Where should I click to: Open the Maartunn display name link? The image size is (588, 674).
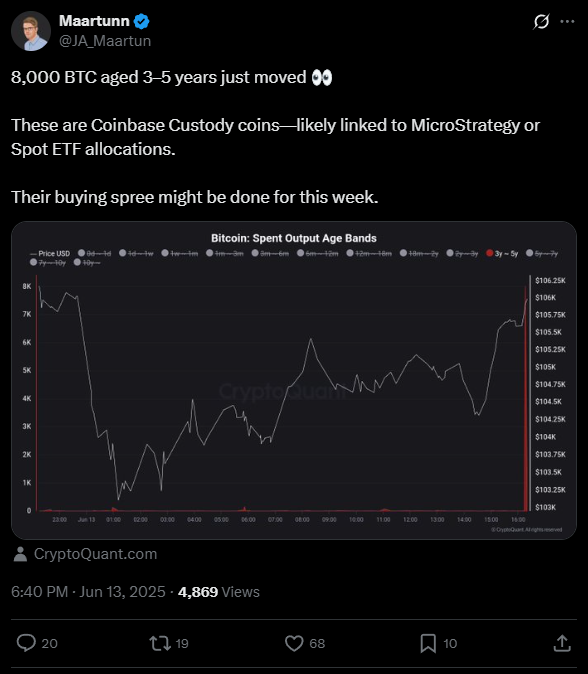tap(94, 21)
